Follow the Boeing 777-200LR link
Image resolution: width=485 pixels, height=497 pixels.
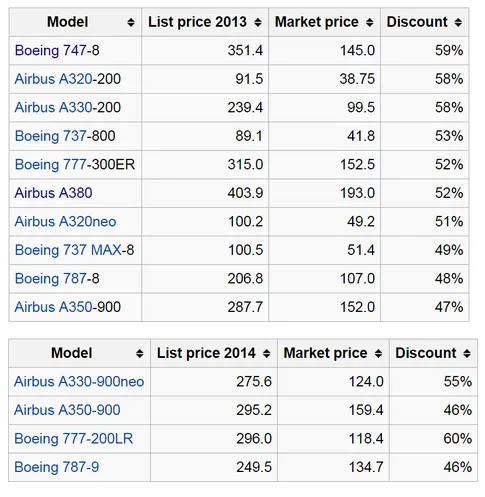click(74, 439)
